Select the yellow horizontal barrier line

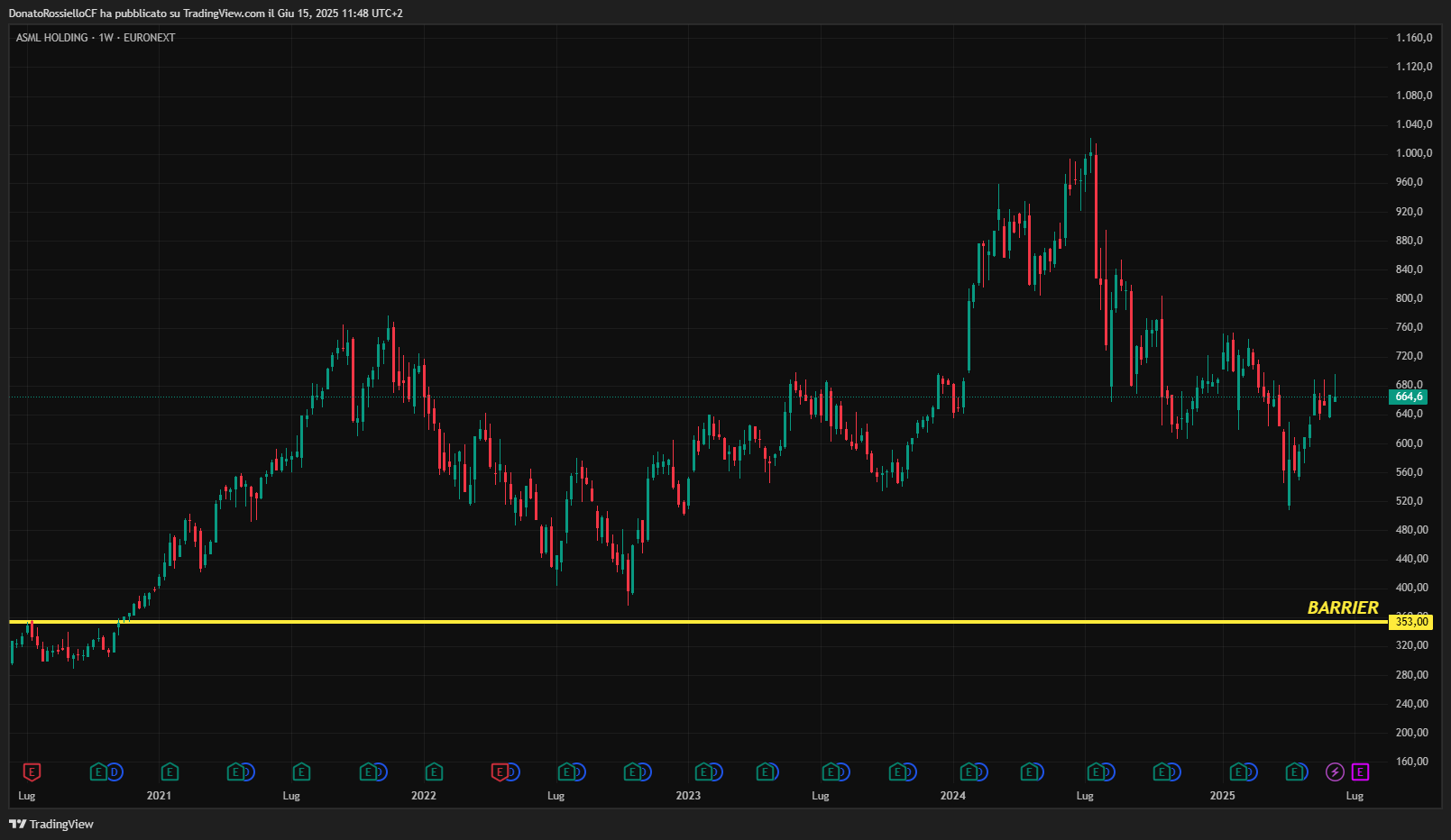[x=699, y=622]
